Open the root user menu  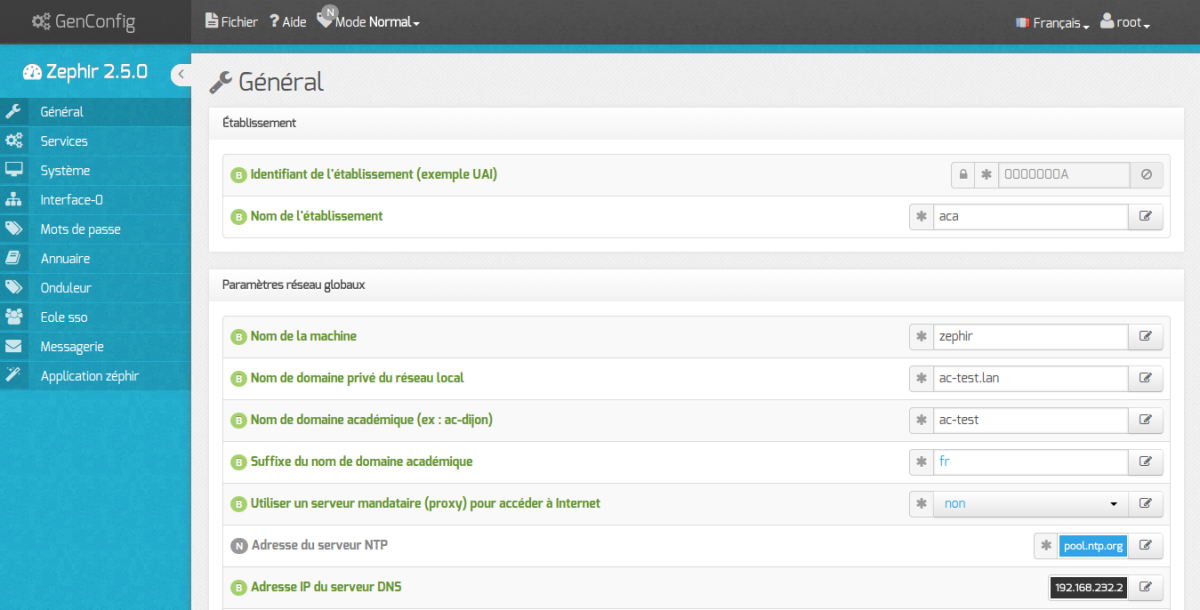[1125, 22]
